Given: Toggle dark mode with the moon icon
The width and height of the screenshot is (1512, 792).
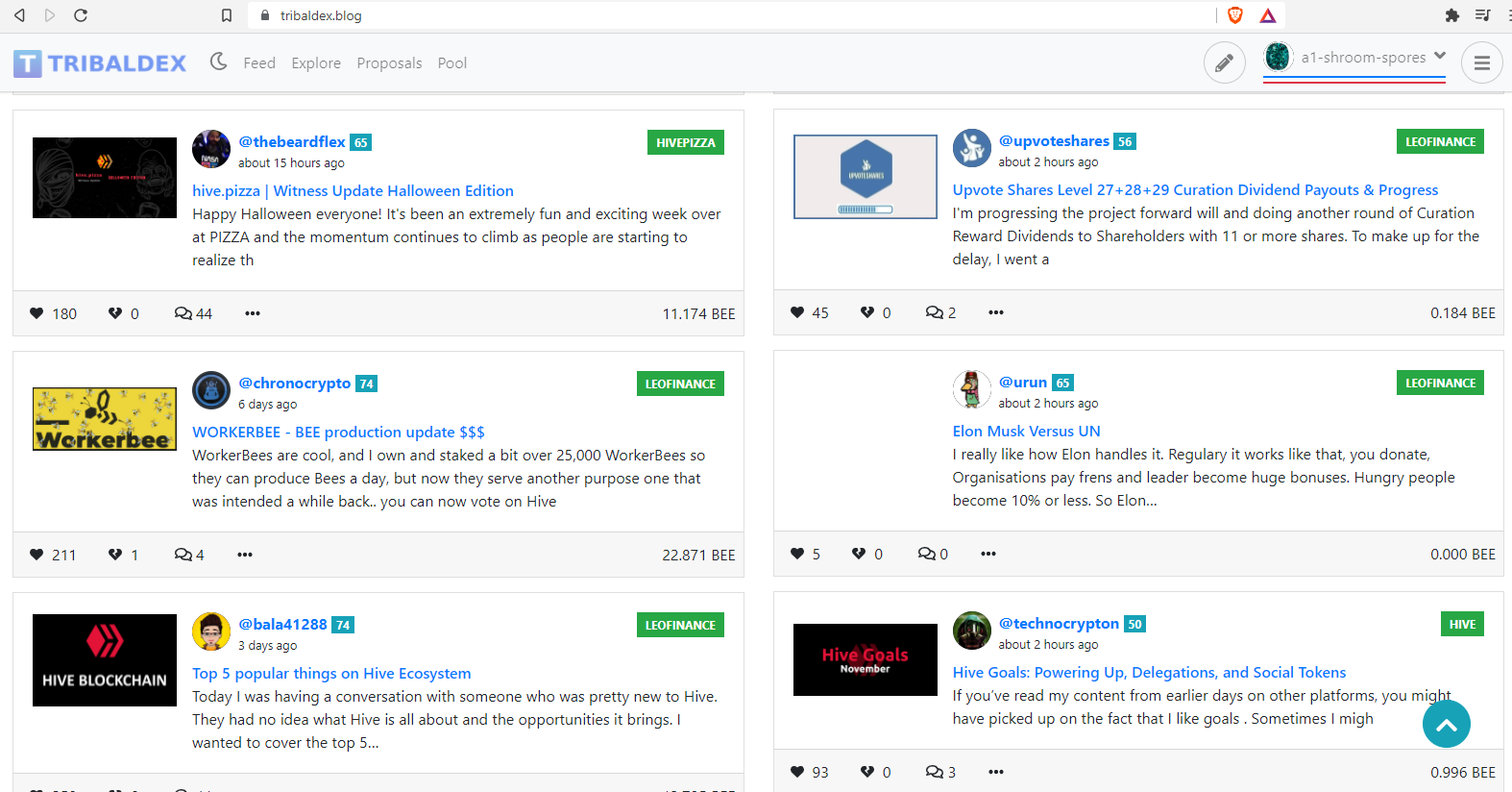Looking at the screenshot, I should coord(219,62).
